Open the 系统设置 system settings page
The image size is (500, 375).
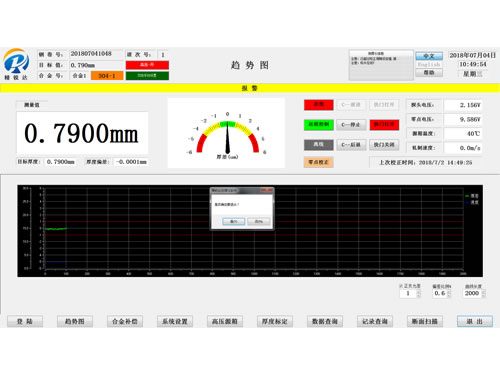(x=175, y=321)
